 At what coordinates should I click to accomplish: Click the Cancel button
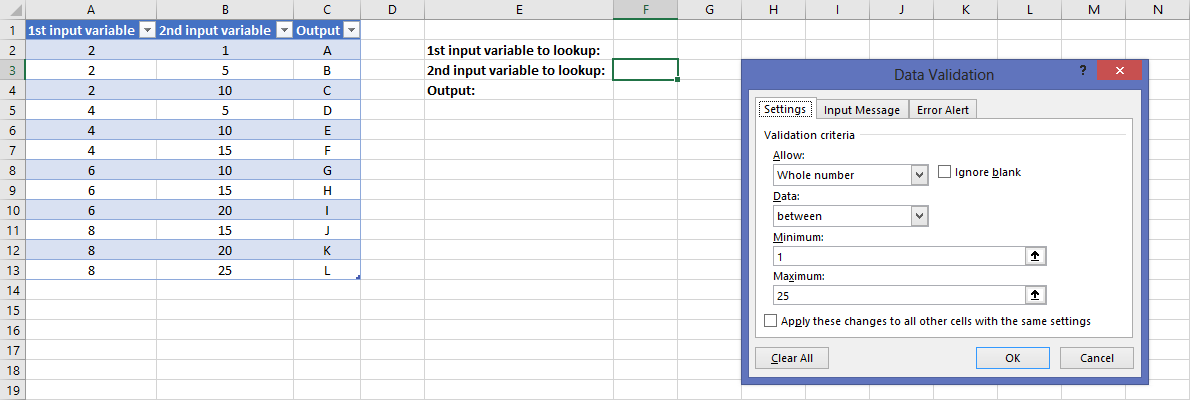(x=1097, y=358)
